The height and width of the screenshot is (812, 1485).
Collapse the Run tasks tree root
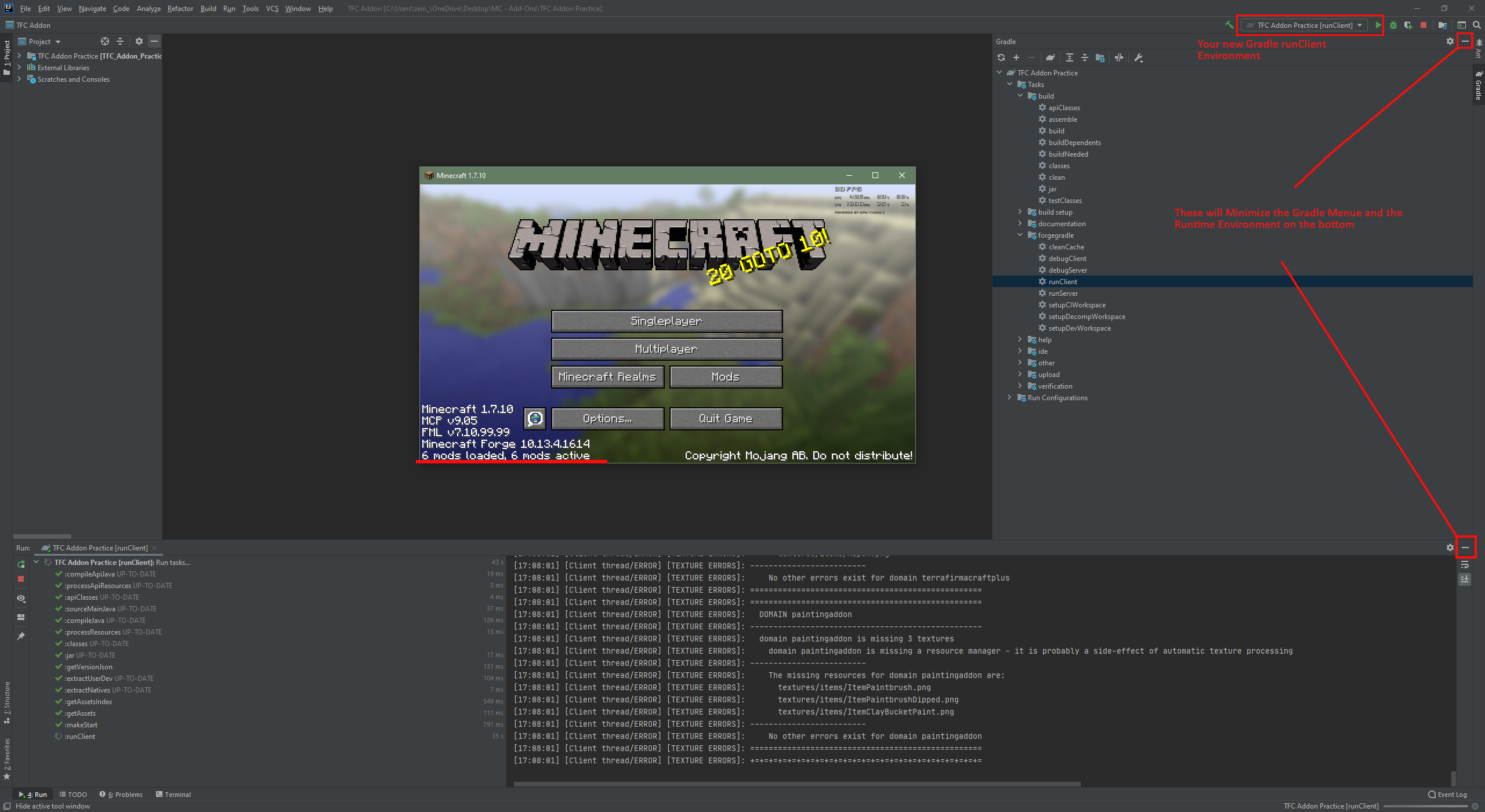[37, 562]
